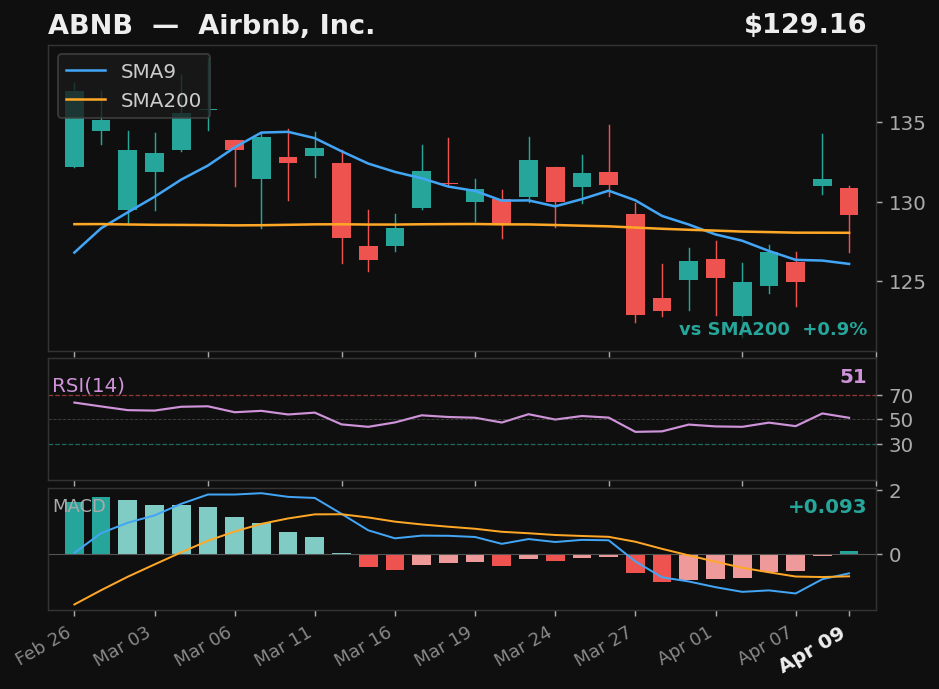This screenshot has width=939, height=689.
Task: Click the last teal MACD histogram bar
Action: (x=850, y=551)
